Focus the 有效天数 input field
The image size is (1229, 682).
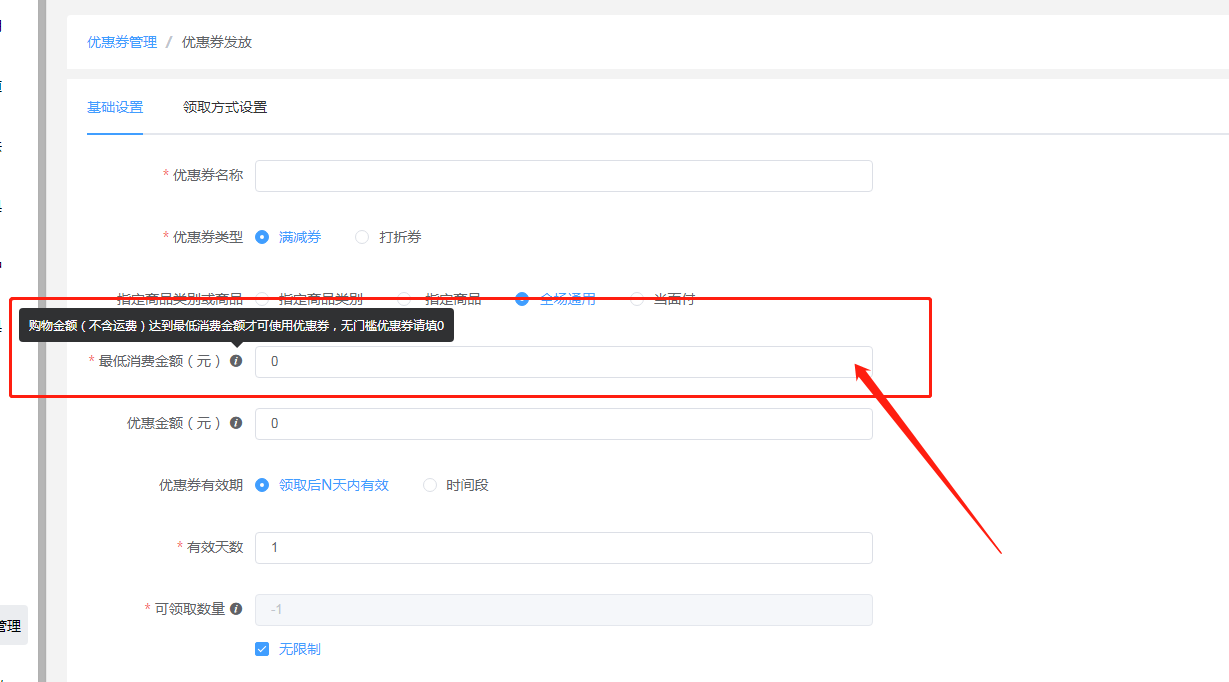[x=564, y=547]
